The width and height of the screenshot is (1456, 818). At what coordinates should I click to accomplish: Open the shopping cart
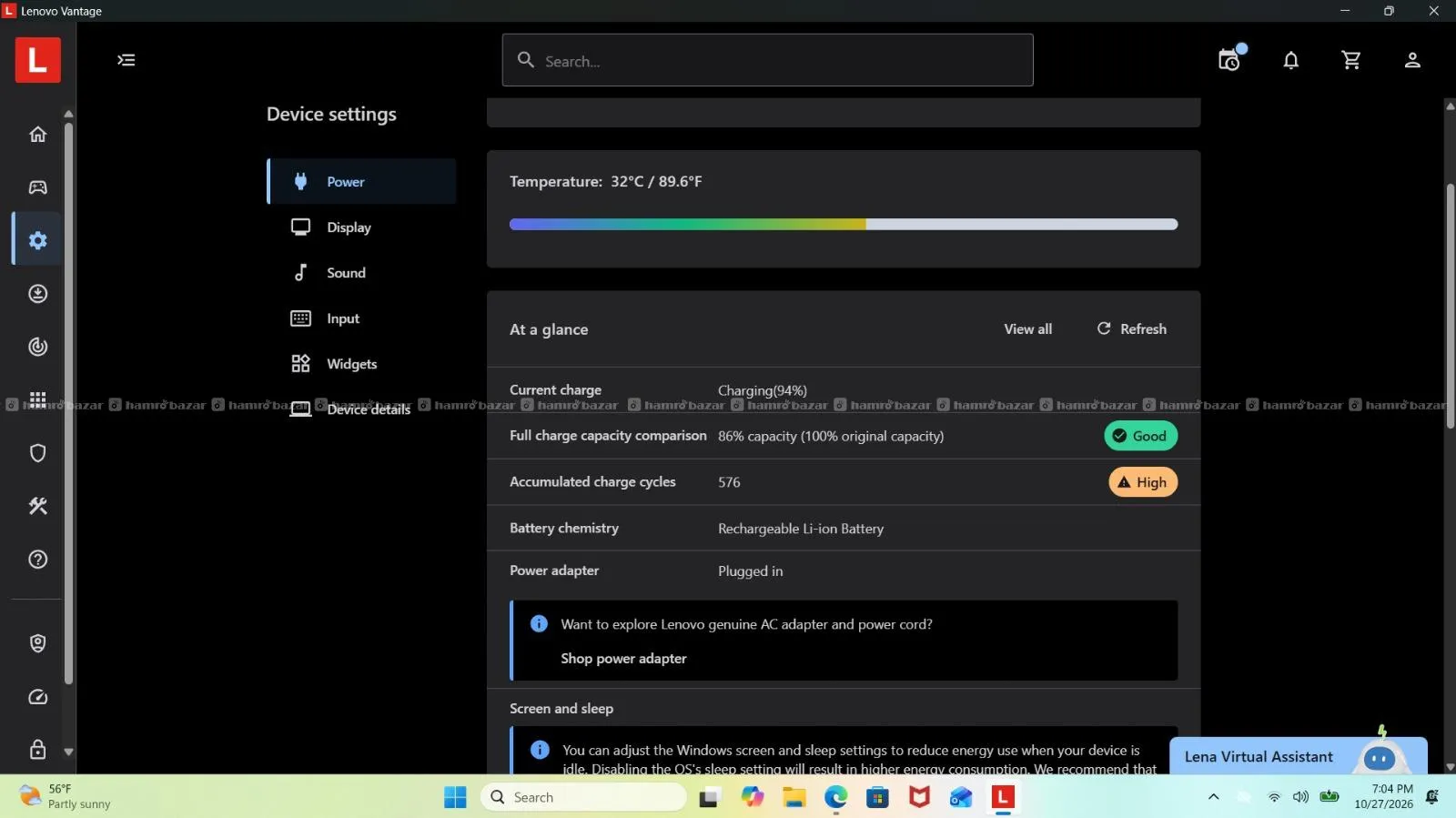[x=1351, y=60]
